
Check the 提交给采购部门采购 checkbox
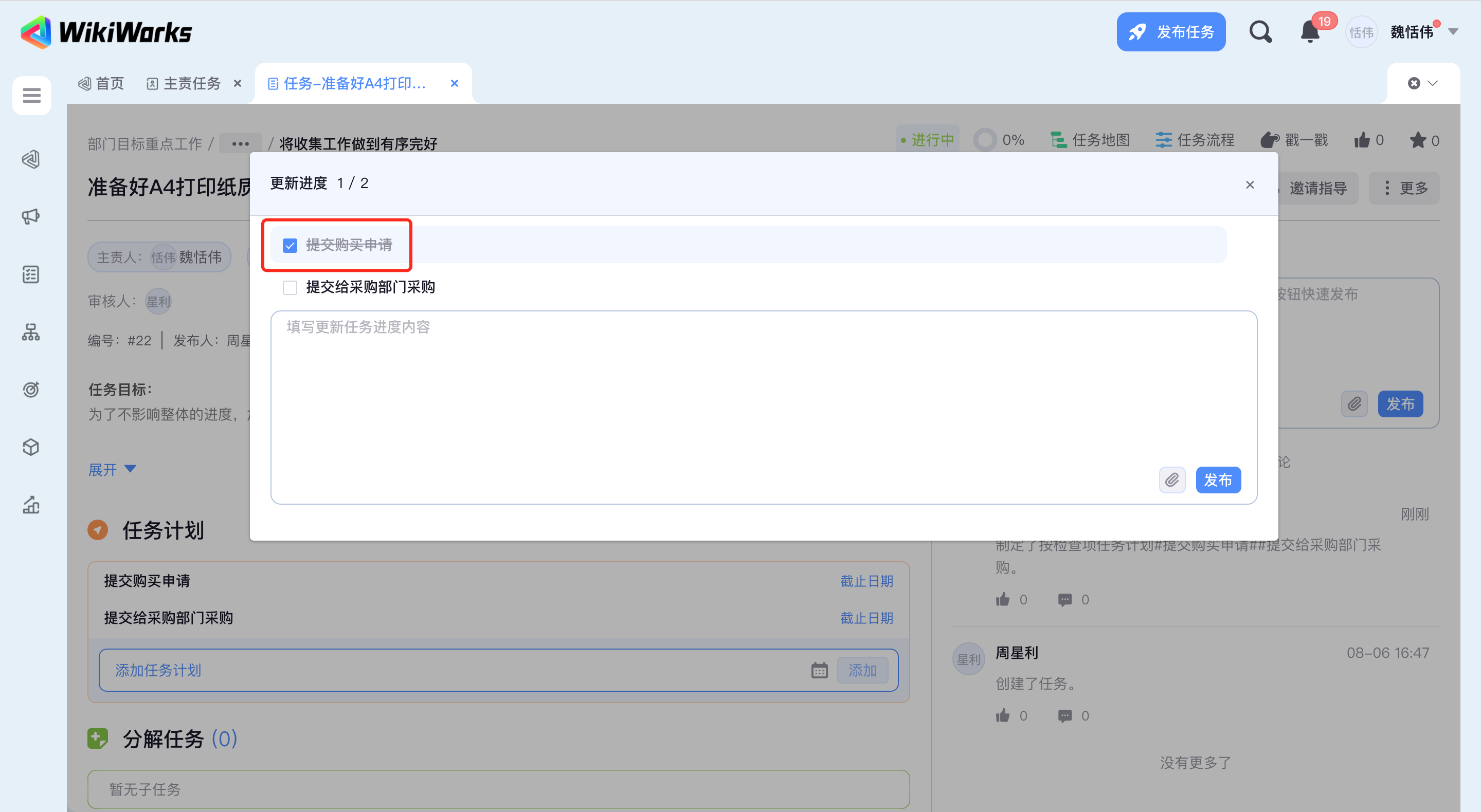tap(290, 287)
